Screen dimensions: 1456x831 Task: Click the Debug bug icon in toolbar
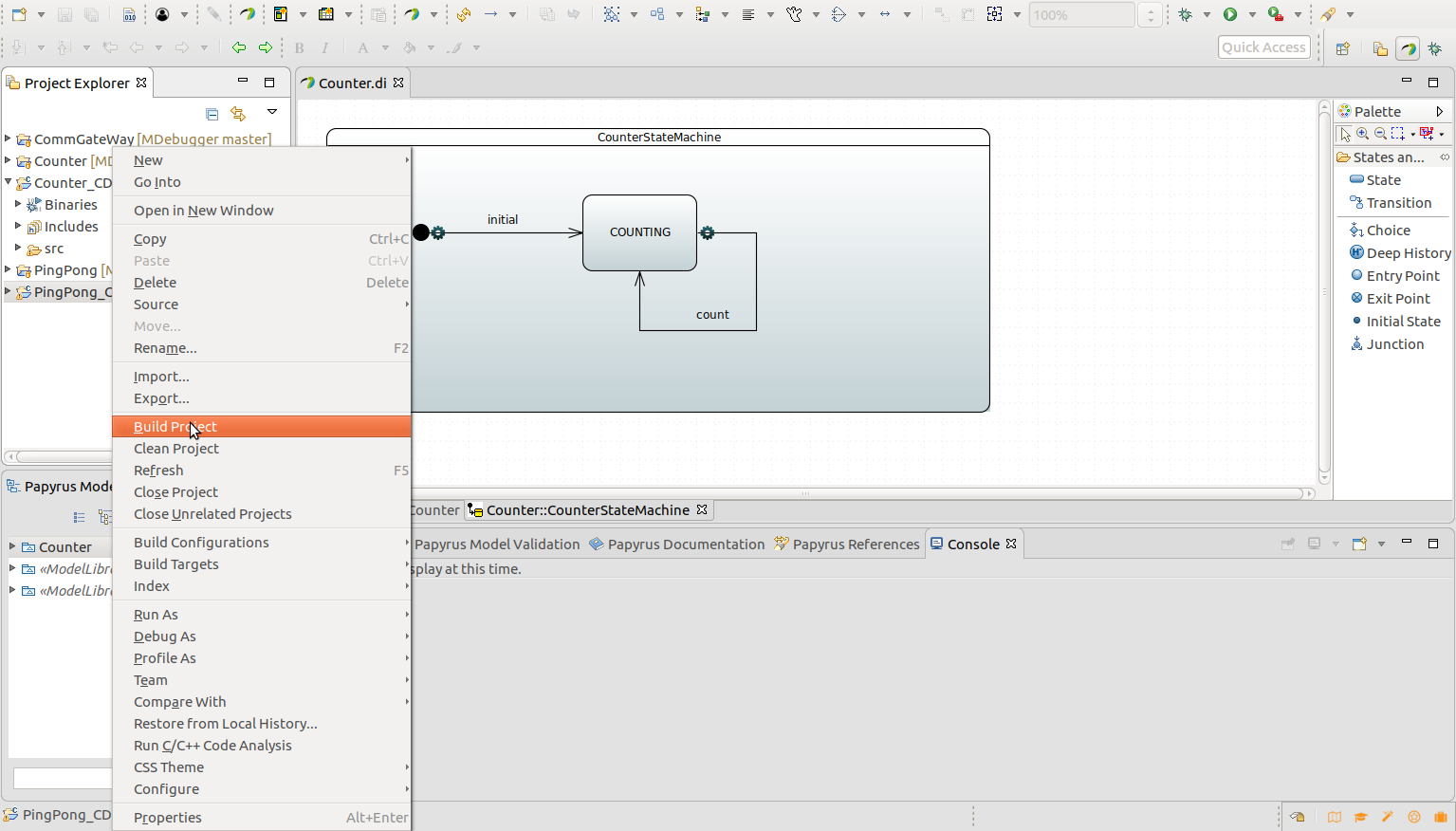[1186, 15]
